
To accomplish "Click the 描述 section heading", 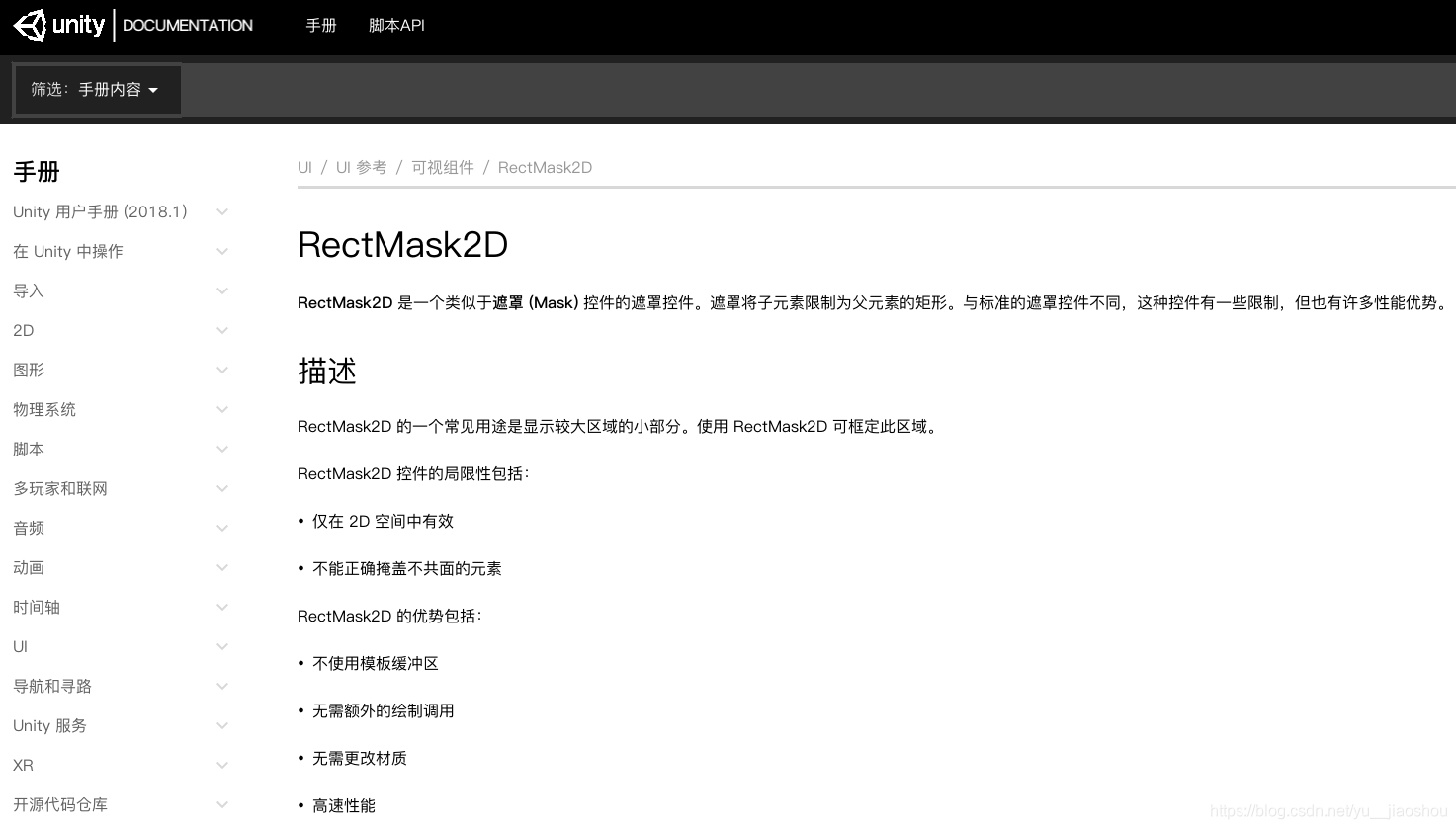I will (327, 372).
